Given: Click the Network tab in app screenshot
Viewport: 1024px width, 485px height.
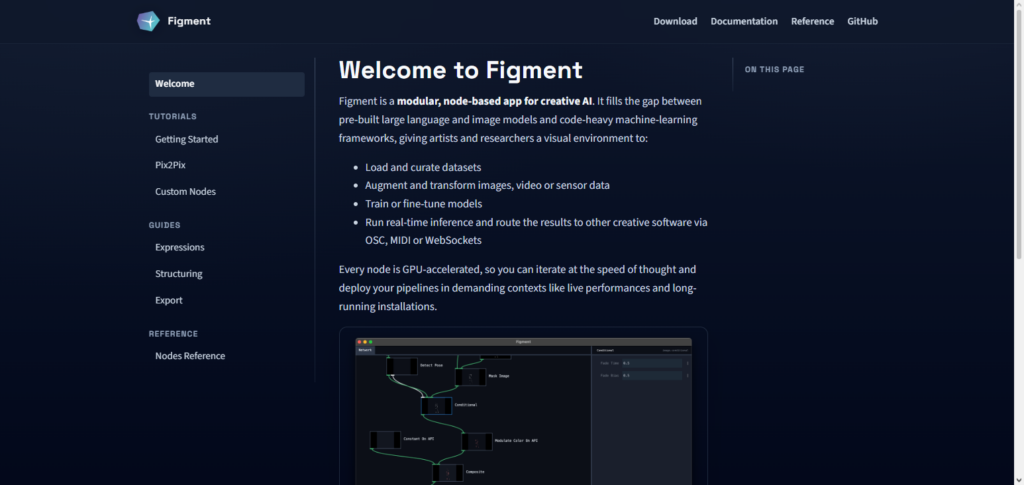Looking at the screenshot, I should [x=365, y=350].
